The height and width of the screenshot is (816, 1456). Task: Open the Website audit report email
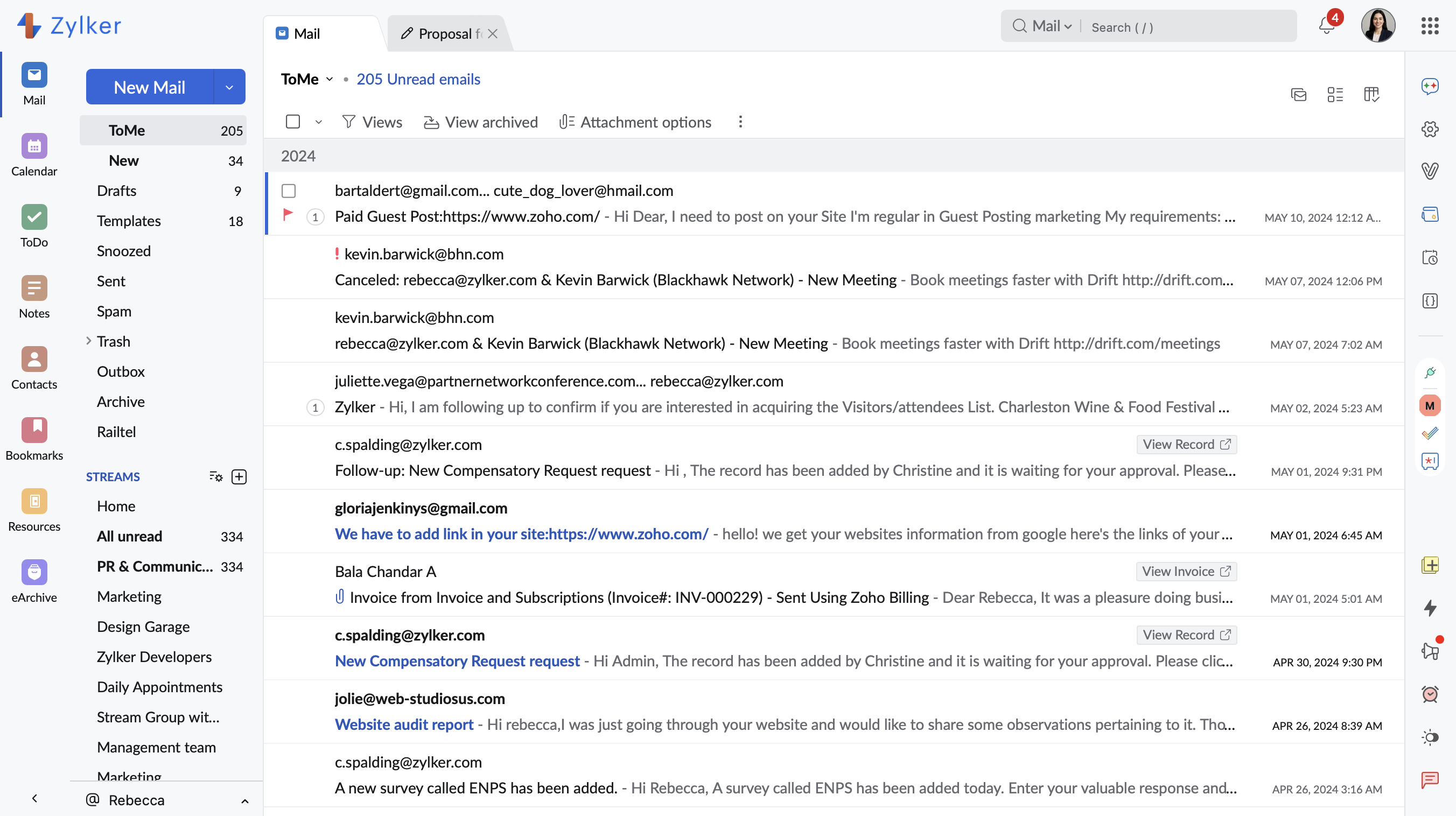pyautogui.click(x=834, y=712)
